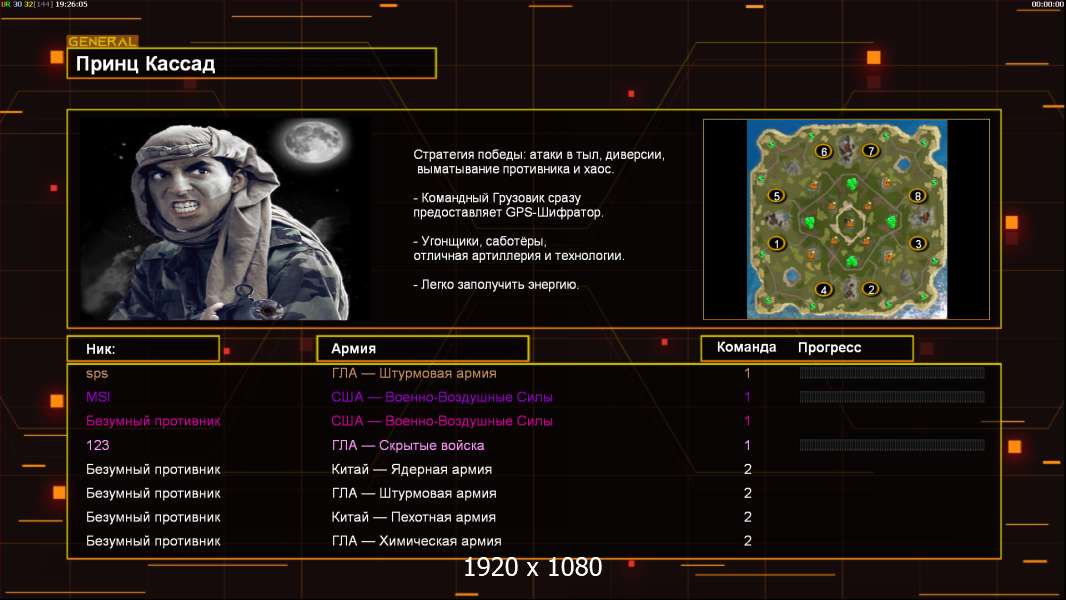This screenshot has width=1066, height=600.
Task: Click the "Прогресс" column header
Action: pyautogui.click(x=829, y=348)
